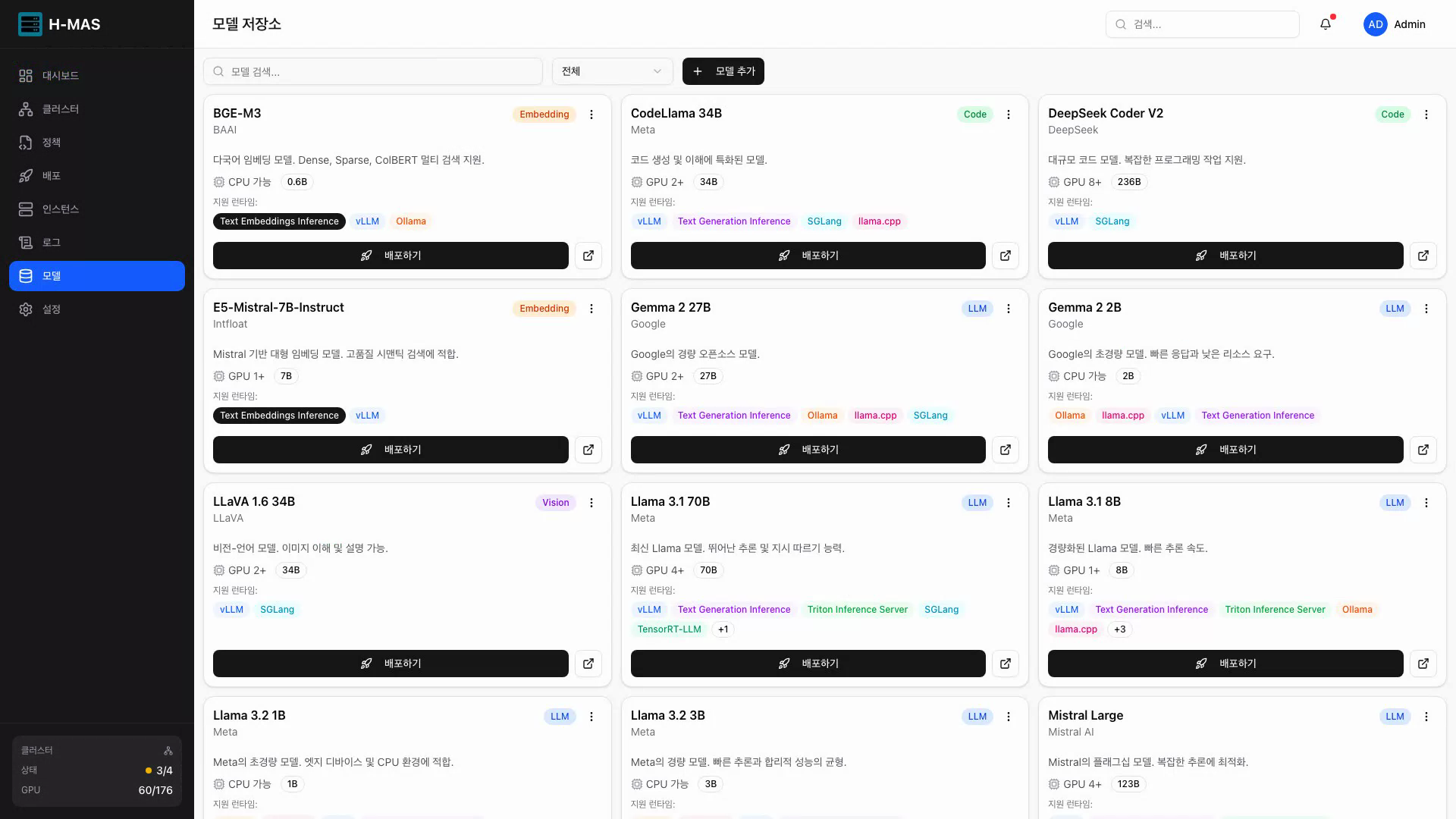
Task: Open external link for CodeLlama 34B
Action: 1006,256
